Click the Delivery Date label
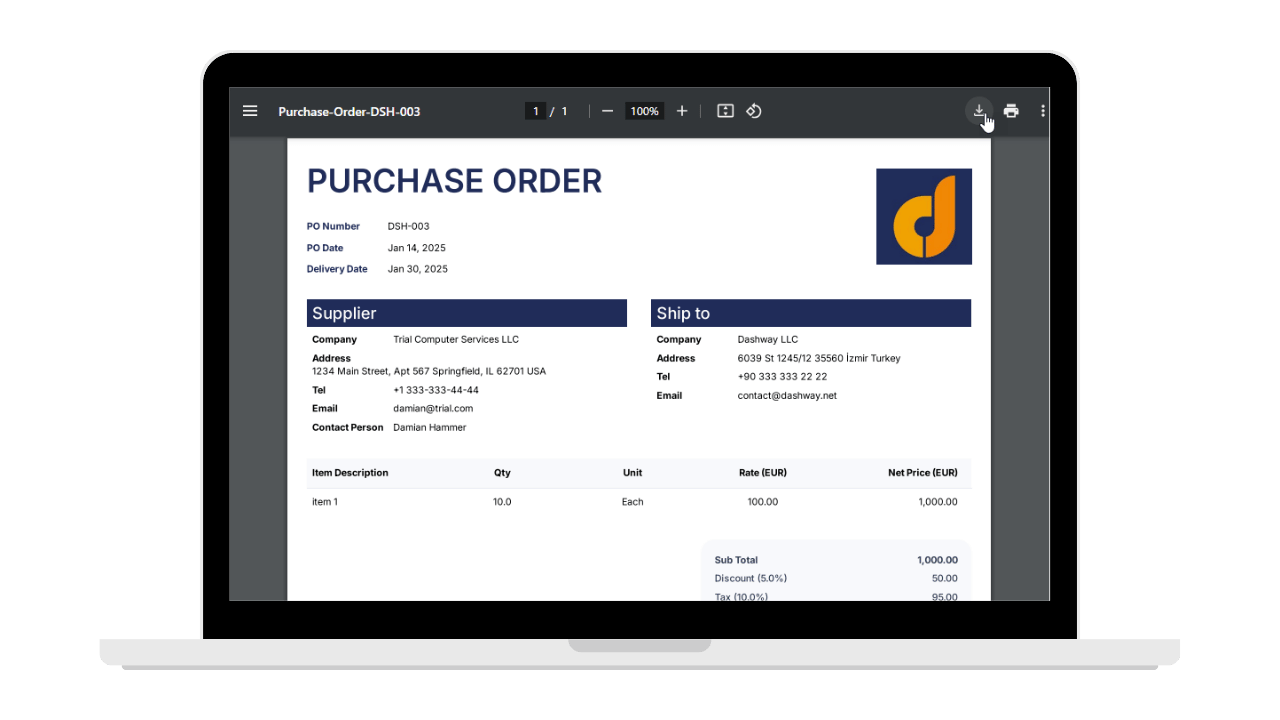The height and width of the screenshot is (720, 1280). coord(337,269)
